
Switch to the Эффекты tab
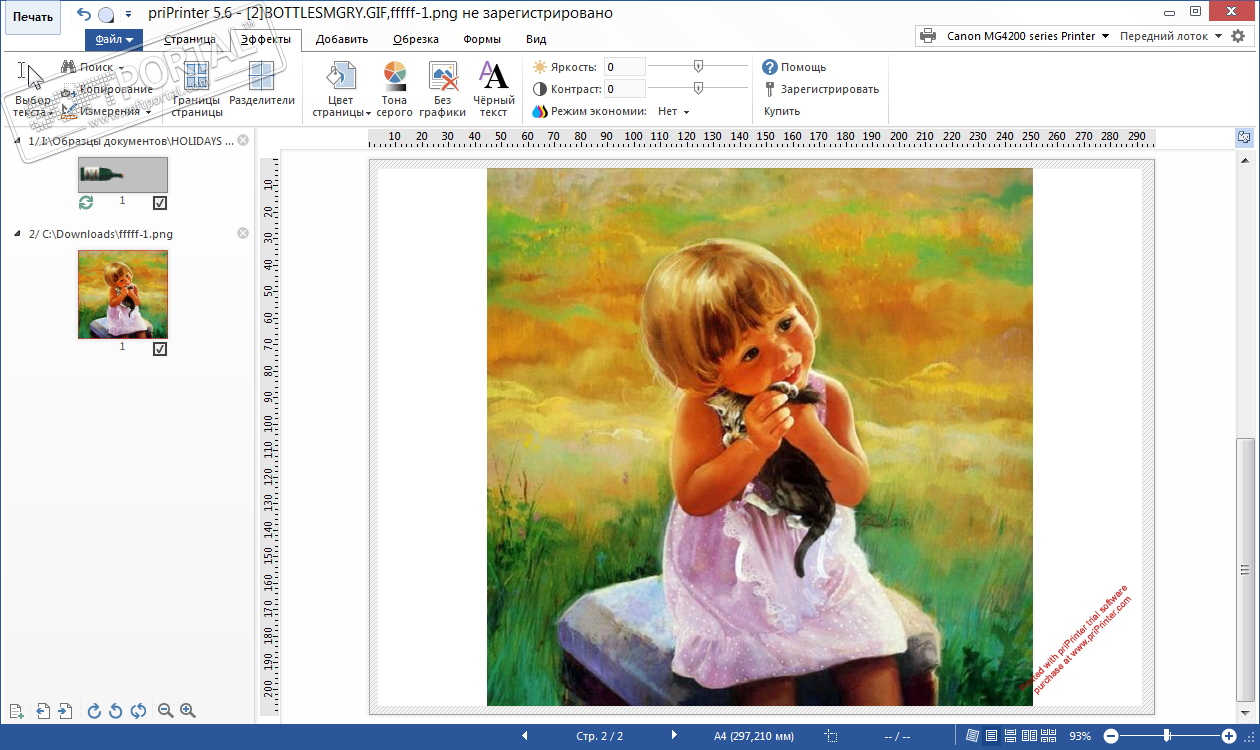point(265,40)
